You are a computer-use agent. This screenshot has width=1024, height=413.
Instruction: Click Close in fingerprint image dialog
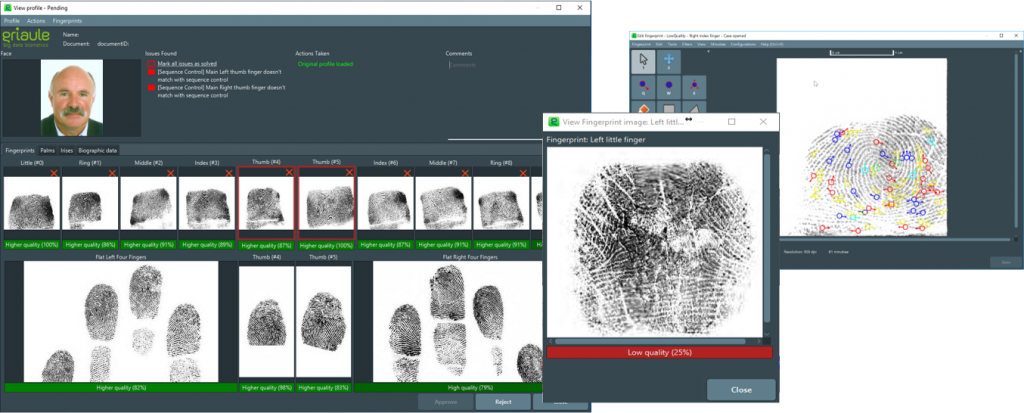pyautogui.click(x=740, y=390)
